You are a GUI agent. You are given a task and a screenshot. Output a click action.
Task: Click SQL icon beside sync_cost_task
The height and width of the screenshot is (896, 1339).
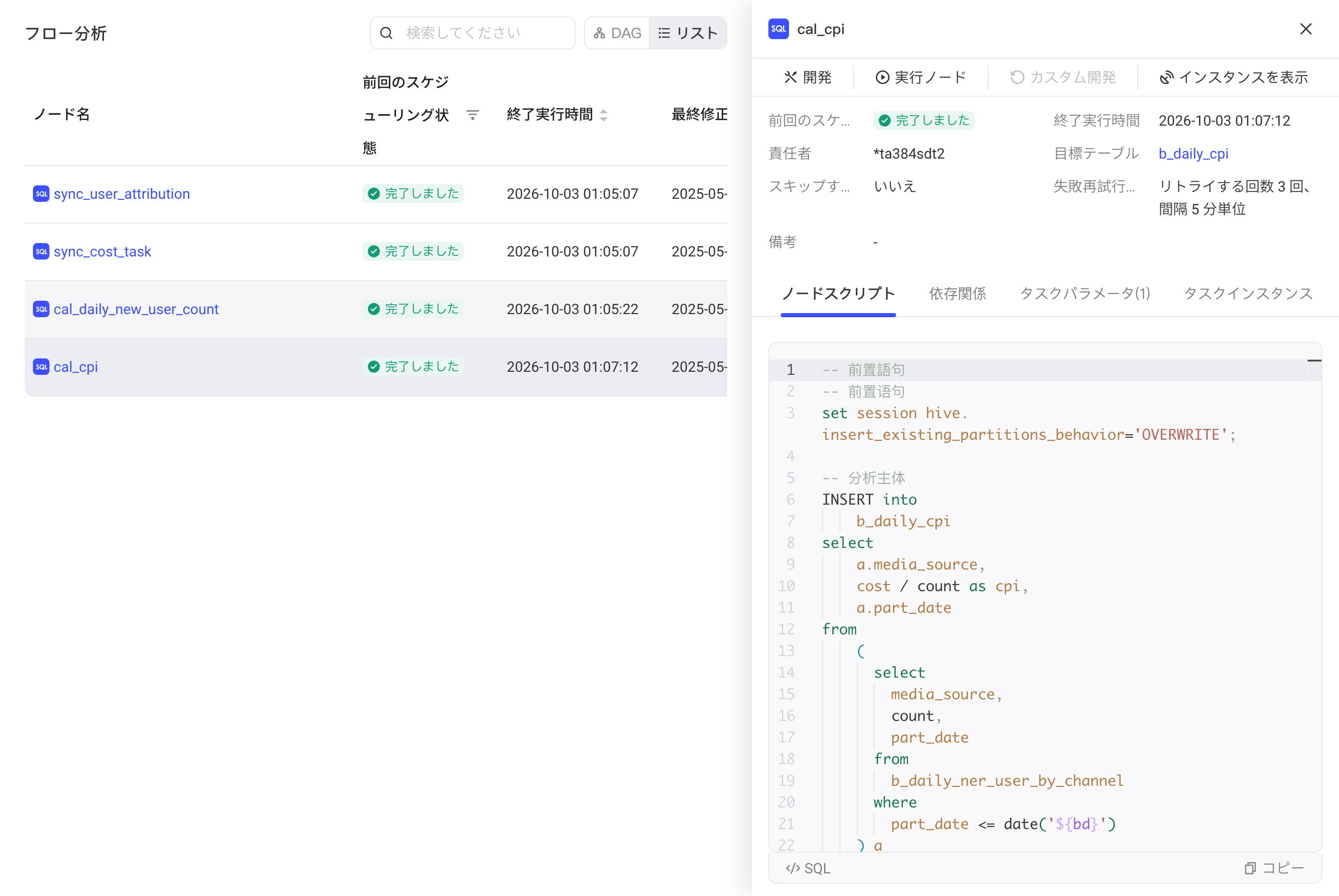[x=41, y=251]
